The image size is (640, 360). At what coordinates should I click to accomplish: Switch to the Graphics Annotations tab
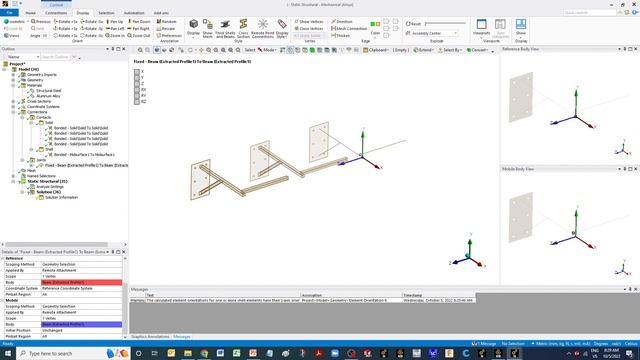coord(150,337)
